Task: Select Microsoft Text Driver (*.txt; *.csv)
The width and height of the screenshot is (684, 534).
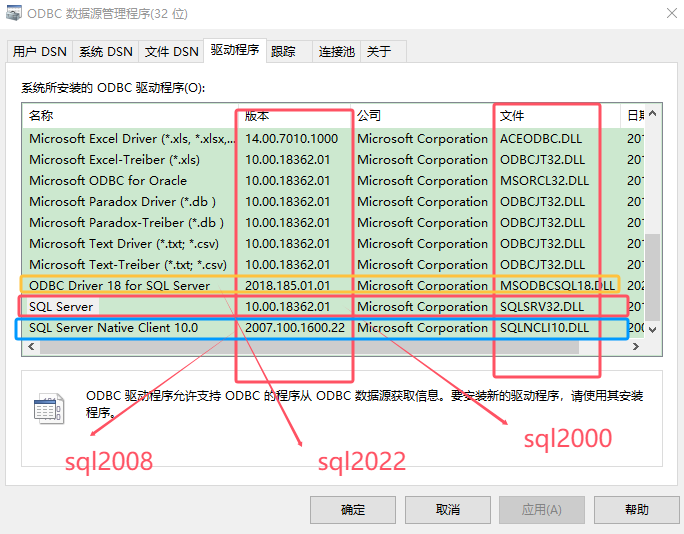Action: pyautogui.click(x=333, y=243)
